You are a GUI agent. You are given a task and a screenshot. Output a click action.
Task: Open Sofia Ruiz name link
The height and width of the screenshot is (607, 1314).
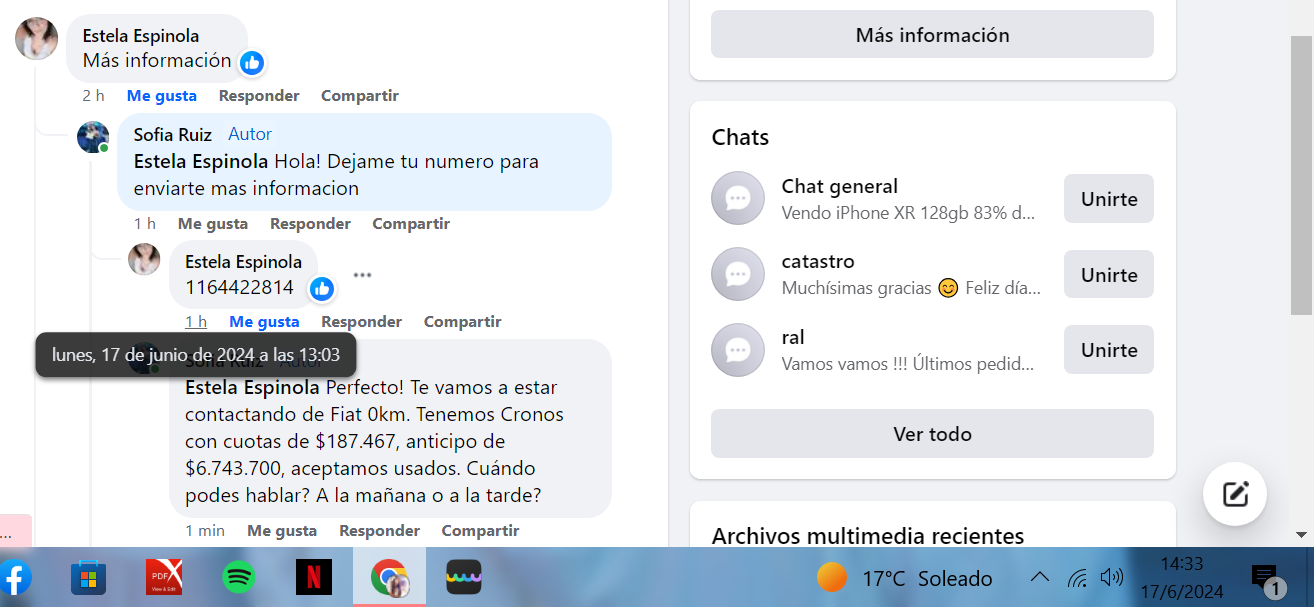pyautogui.click(x=173, y=134)
